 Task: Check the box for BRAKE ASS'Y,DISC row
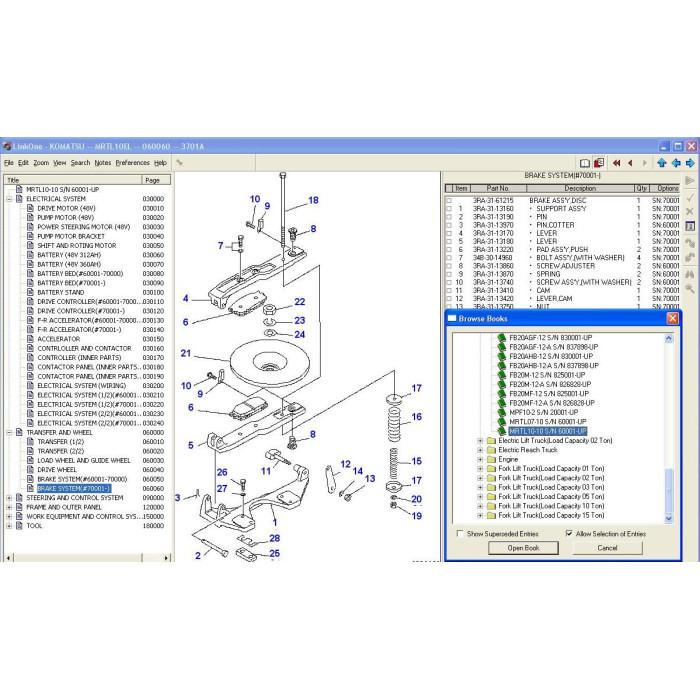pyautogui.click(x=449, y=201)
